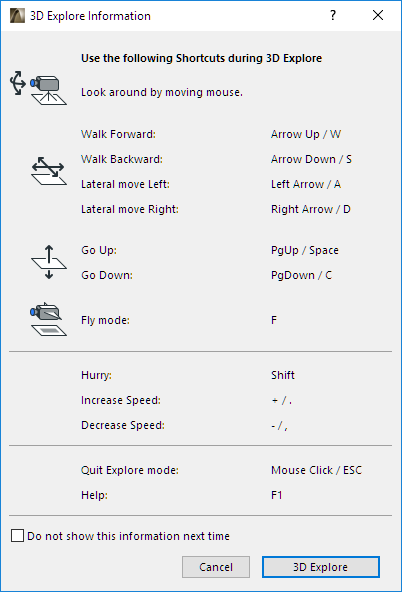The height and width of the screenshot is (592, 402).
Task: Click the 'Walk Forward:' label
Action: (118, 134)
